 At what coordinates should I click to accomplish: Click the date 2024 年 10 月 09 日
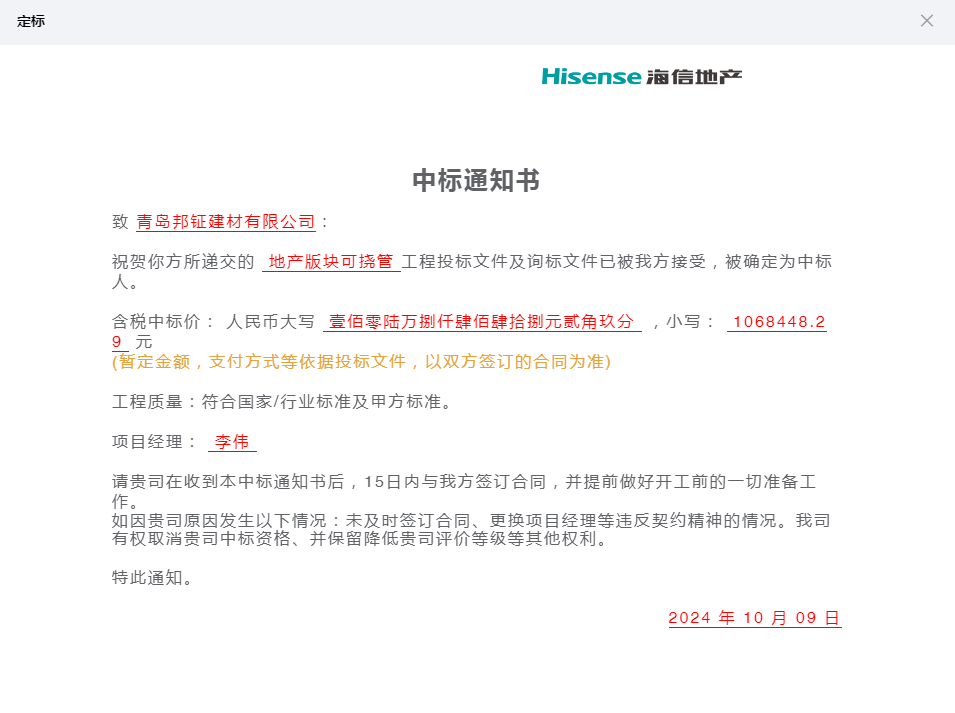click(754, 617)
